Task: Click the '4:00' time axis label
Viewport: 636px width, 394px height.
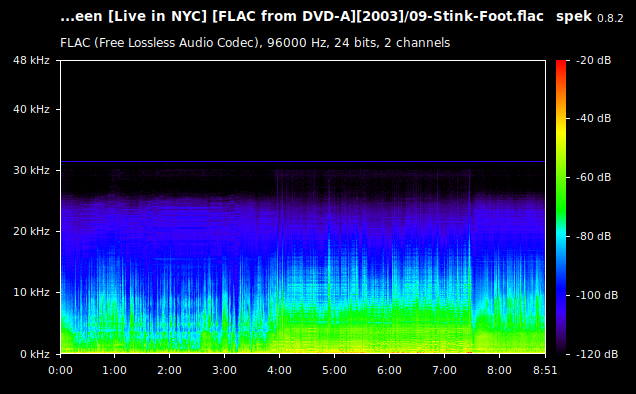Action: click(279, 370)
